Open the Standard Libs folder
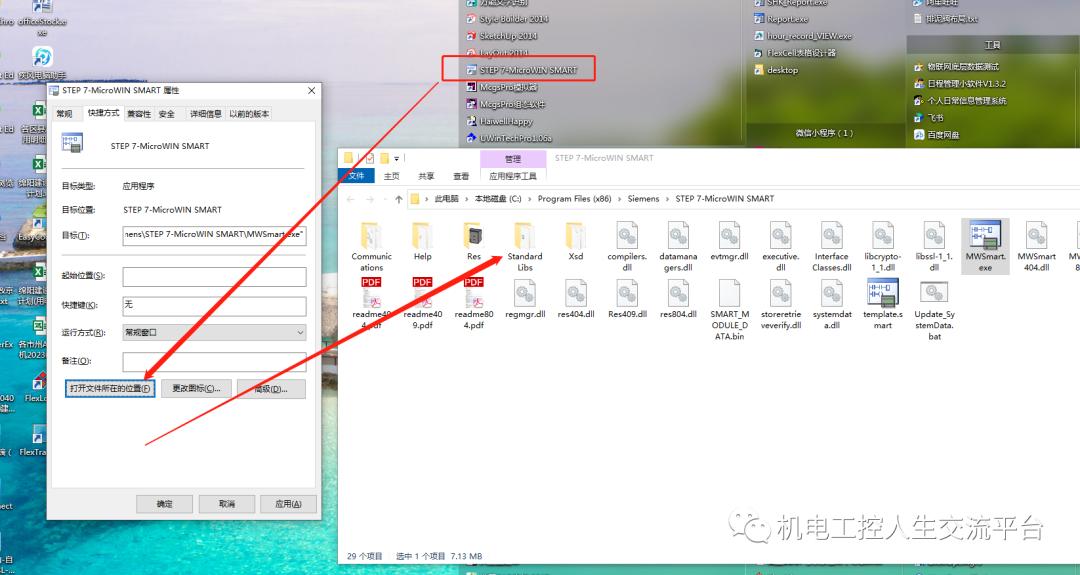The width and height of the screenshot is (1080, 575). 525,247
